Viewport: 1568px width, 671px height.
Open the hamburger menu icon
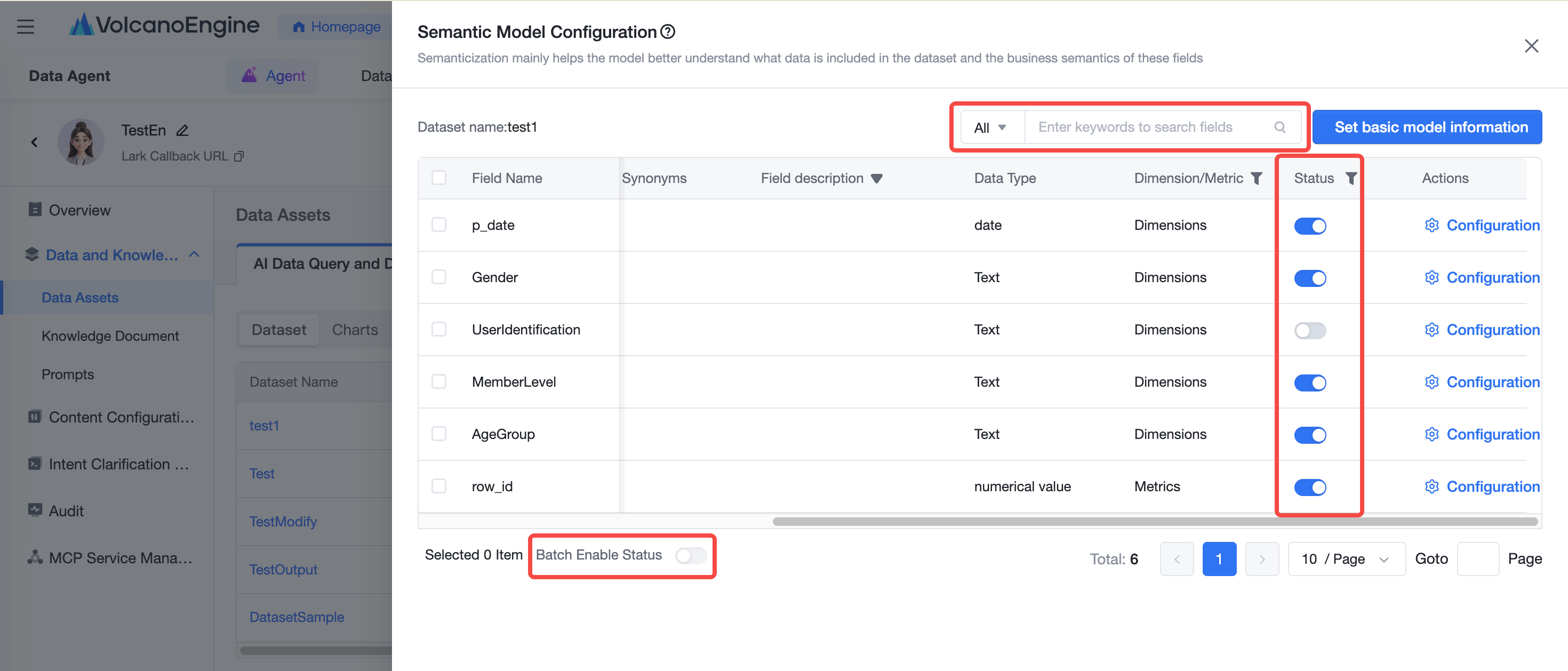pos(26,27)
